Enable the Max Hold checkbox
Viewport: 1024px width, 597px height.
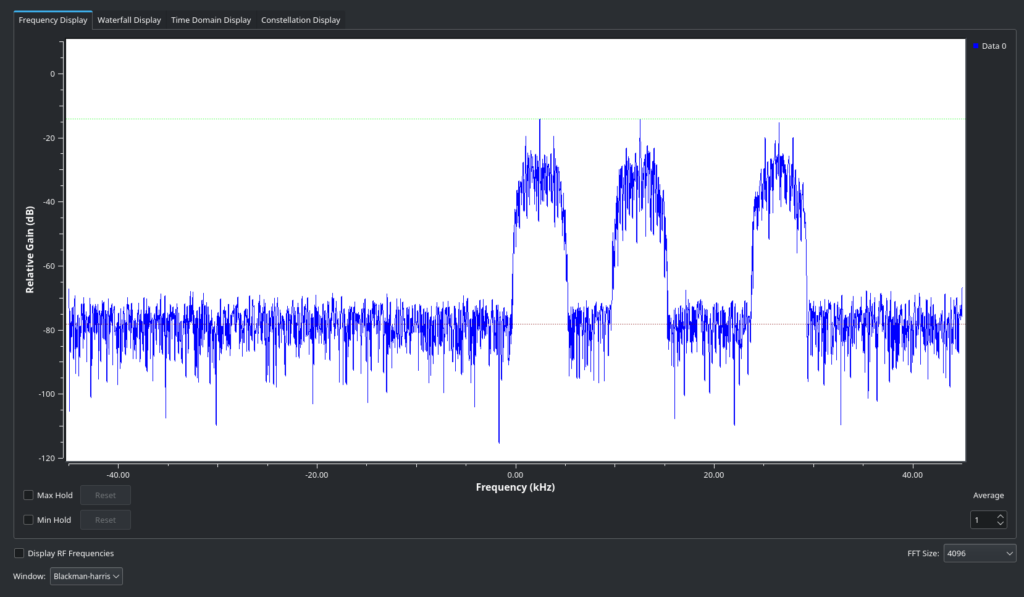pos(28,495)
